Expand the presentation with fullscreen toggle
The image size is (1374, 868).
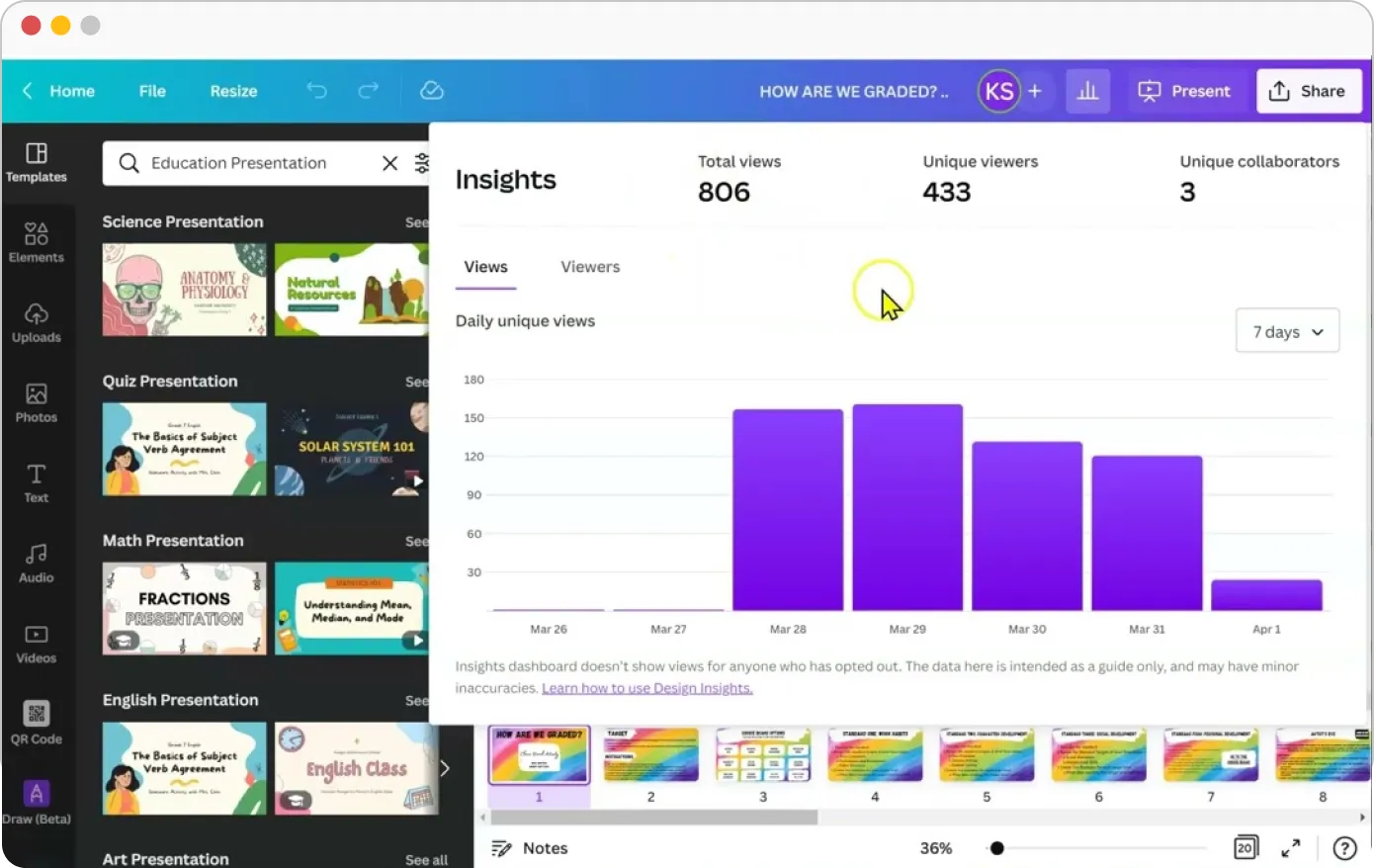tap(1290, 847)
